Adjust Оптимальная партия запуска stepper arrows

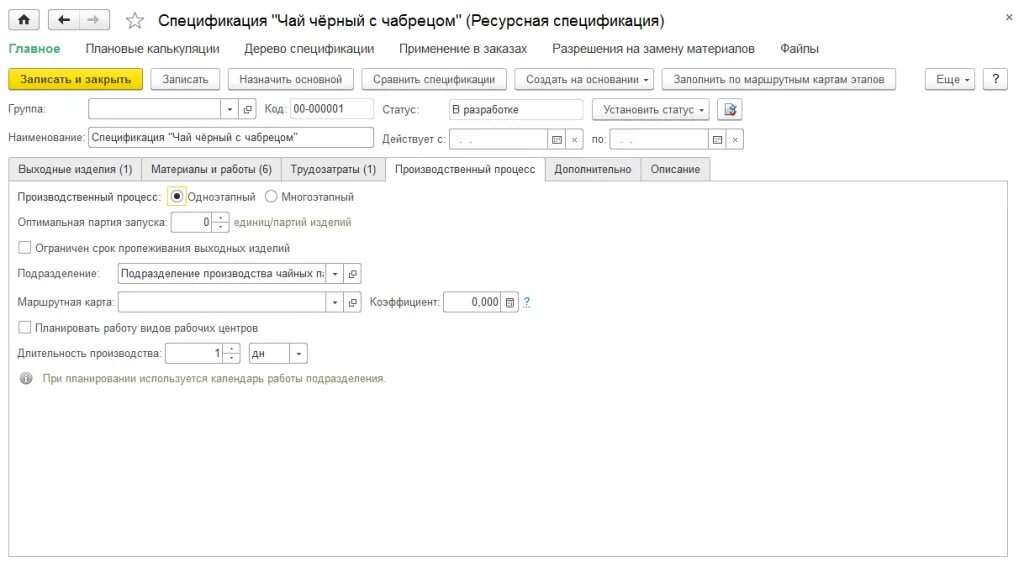(221, 222)
